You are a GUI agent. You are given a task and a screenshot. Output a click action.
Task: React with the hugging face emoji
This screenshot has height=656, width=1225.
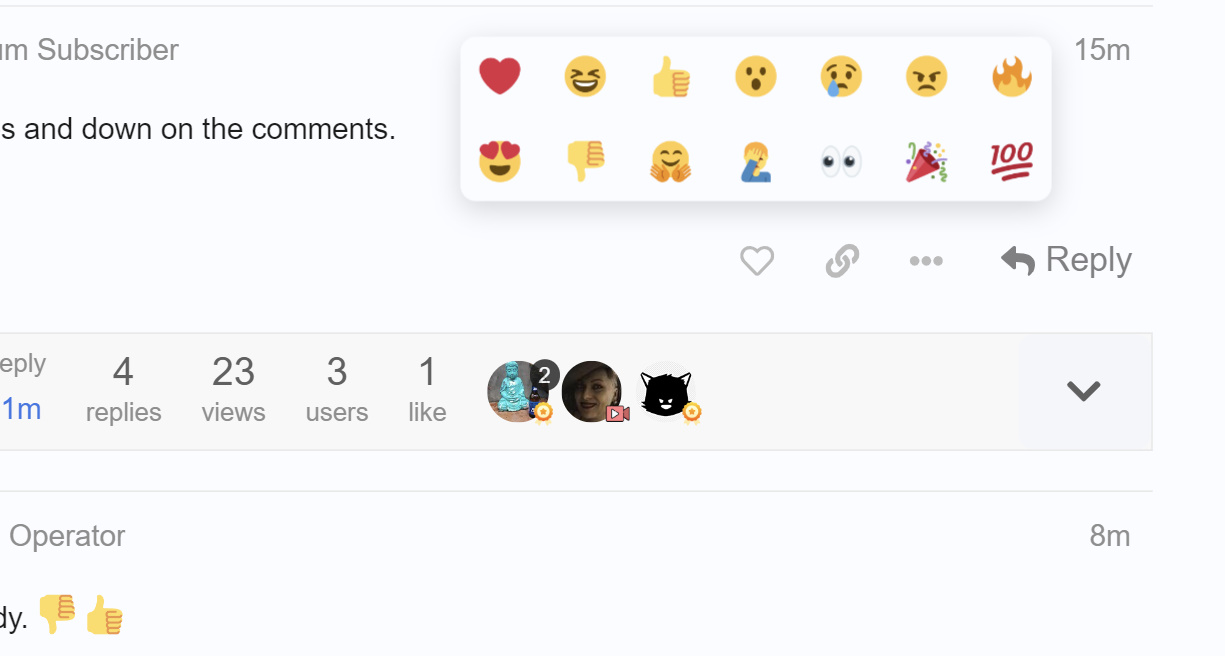click(x=671, y=161)
